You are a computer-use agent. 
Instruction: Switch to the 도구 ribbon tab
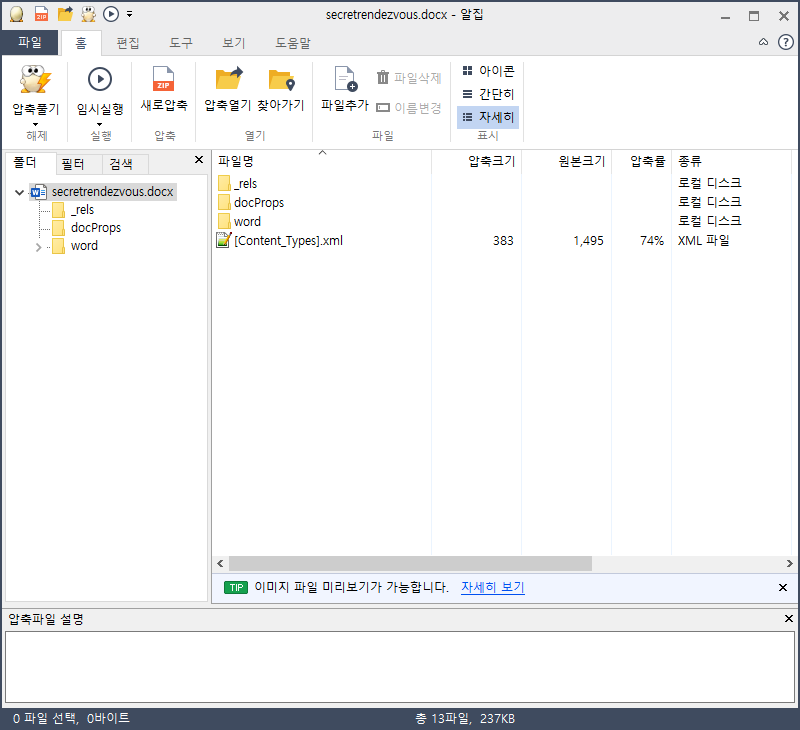click(x=181, y=43)
